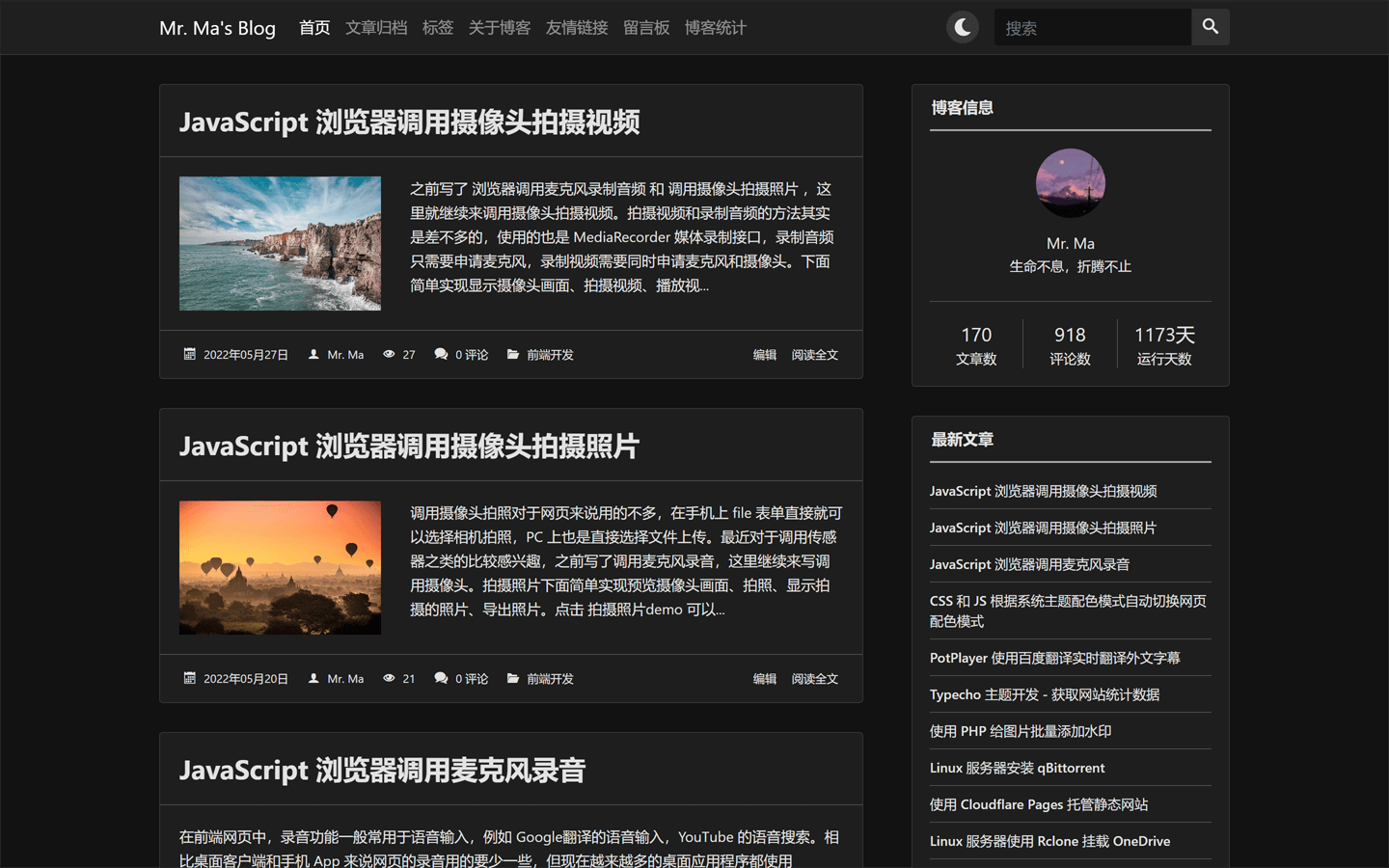The height and width of the screenshot is (868, 1389).
Task: Click the author person icon beside Mr. Ma
Action: click(313, 354)
